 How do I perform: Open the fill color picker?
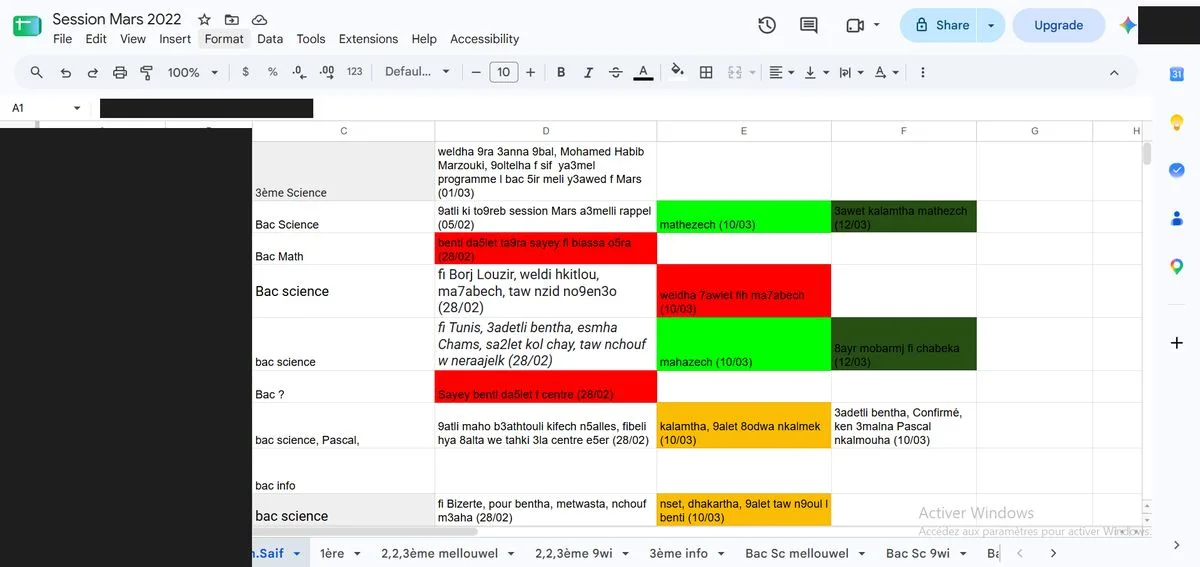coord(677,72)
